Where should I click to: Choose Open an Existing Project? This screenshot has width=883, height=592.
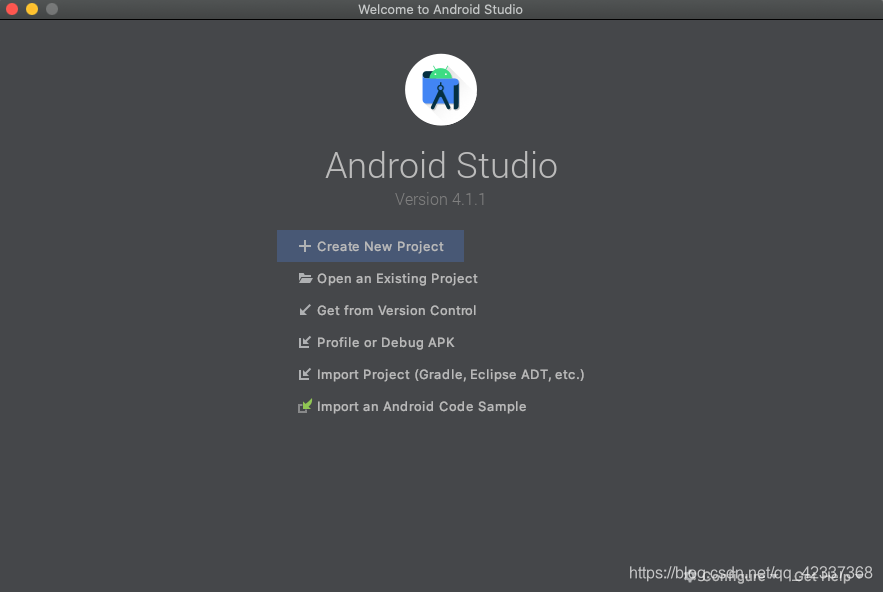[x=388, y=278]
